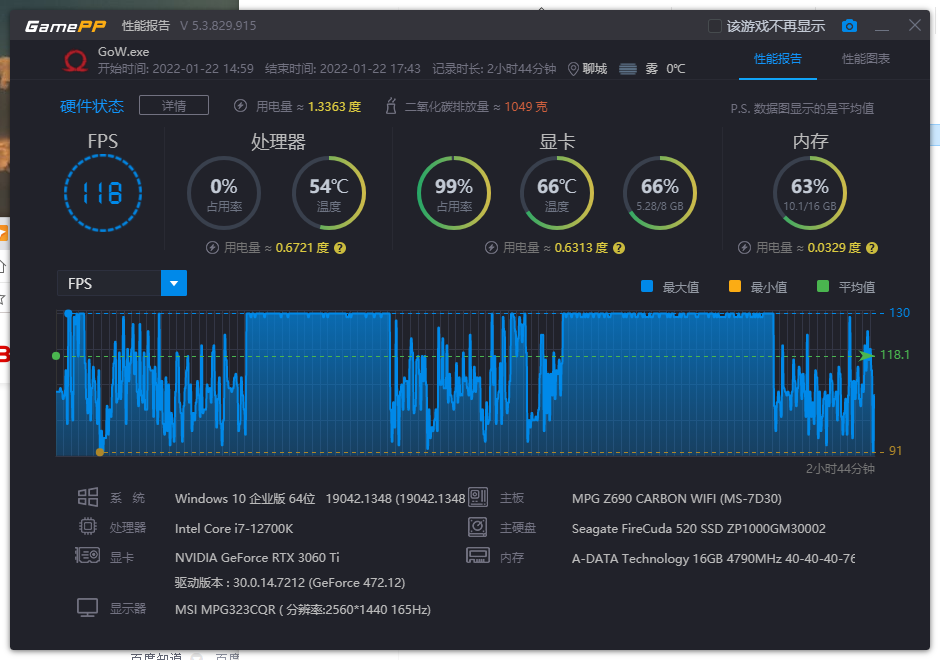Click the GoW.exe game logo icon
940x660 pixels.
click(76, 61)
